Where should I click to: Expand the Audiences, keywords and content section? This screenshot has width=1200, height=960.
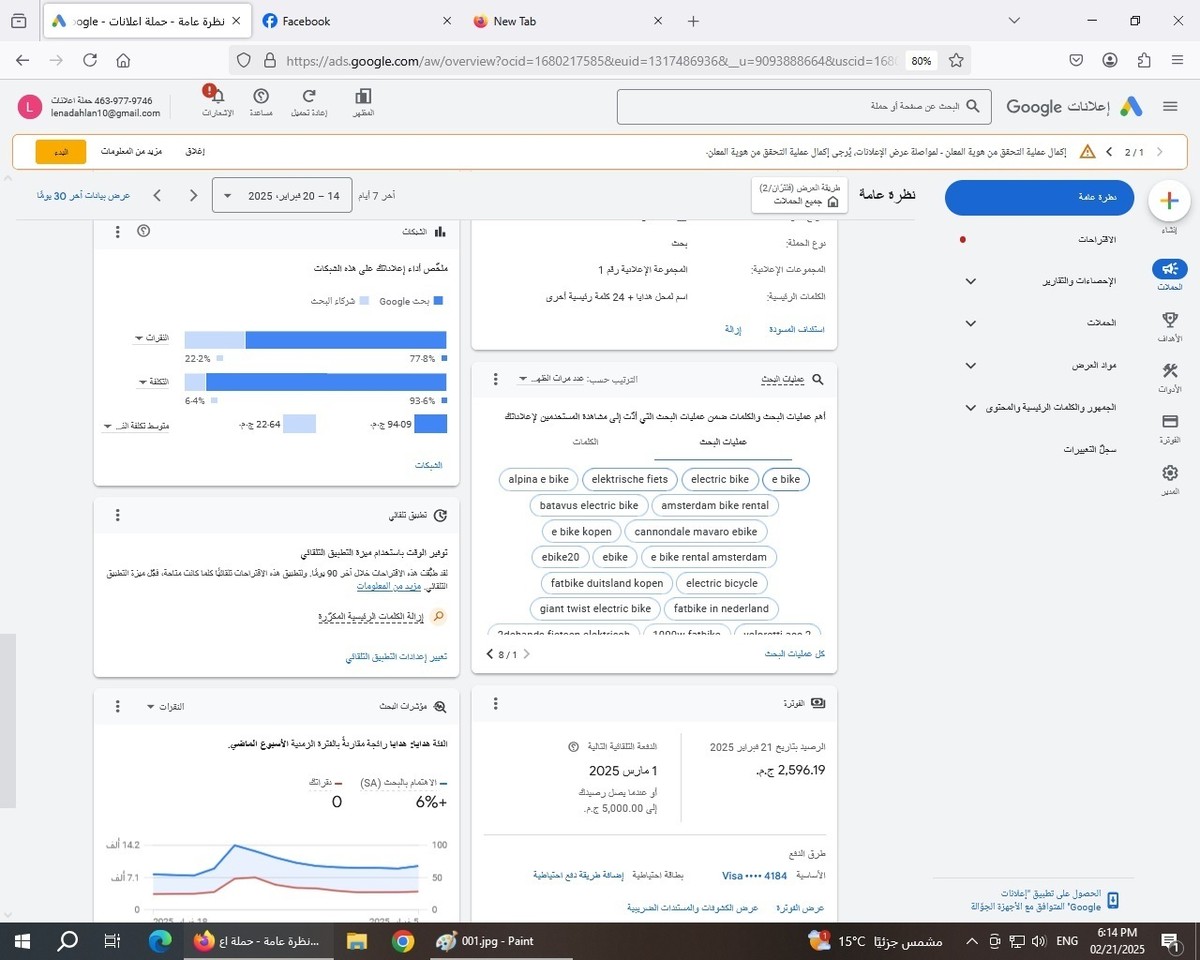970,408
